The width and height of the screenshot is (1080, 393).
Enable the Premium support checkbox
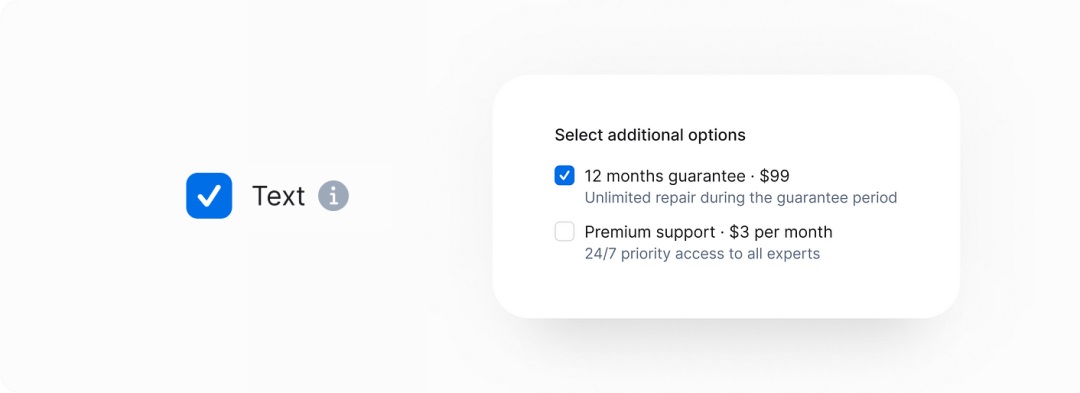pyautogui.click(x=564, y=232)
